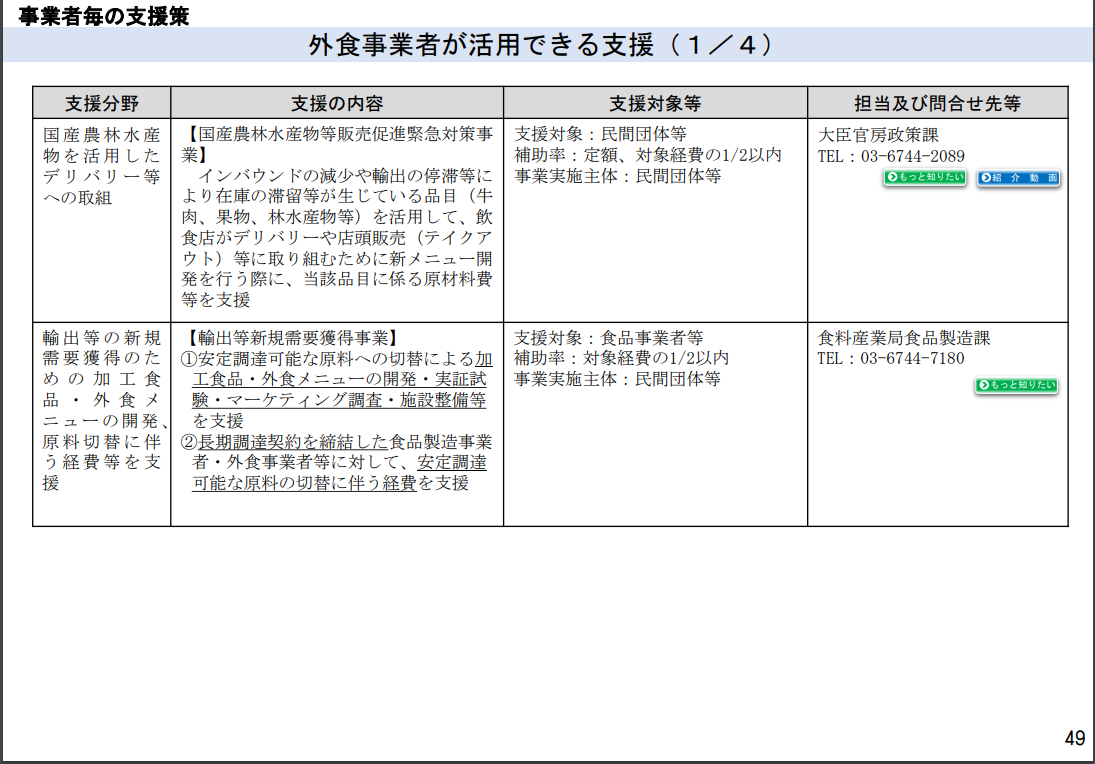Screen dimensions: 1095x764
Task: Select the 支援分野 column header
Action: pos(102,103)
